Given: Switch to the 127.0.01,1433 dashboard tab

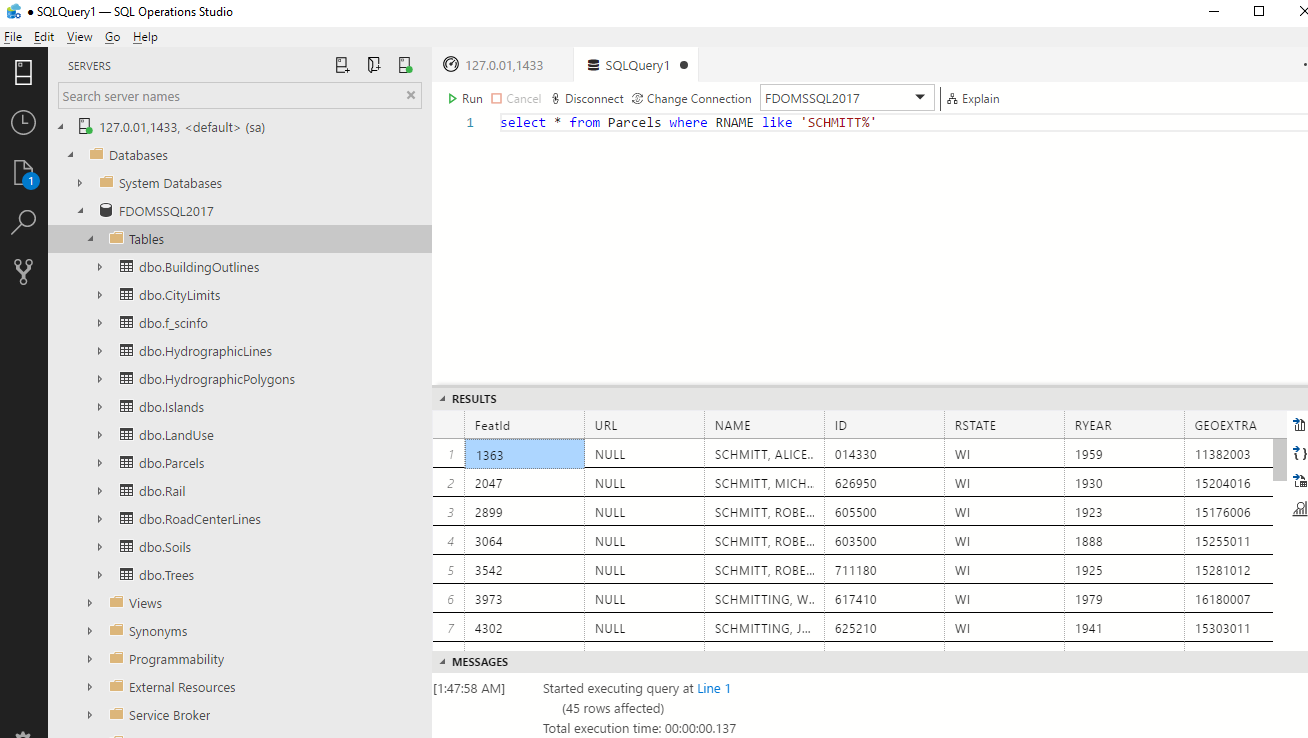Looking at the screenshot, I should point(503,65).
